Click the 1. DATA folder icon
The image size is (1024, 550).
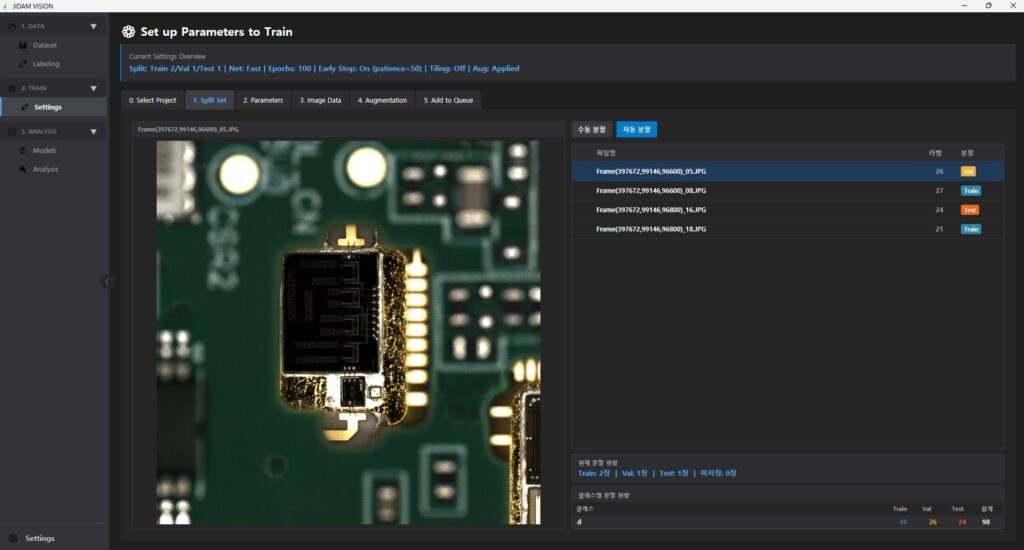tap(12, 26)
